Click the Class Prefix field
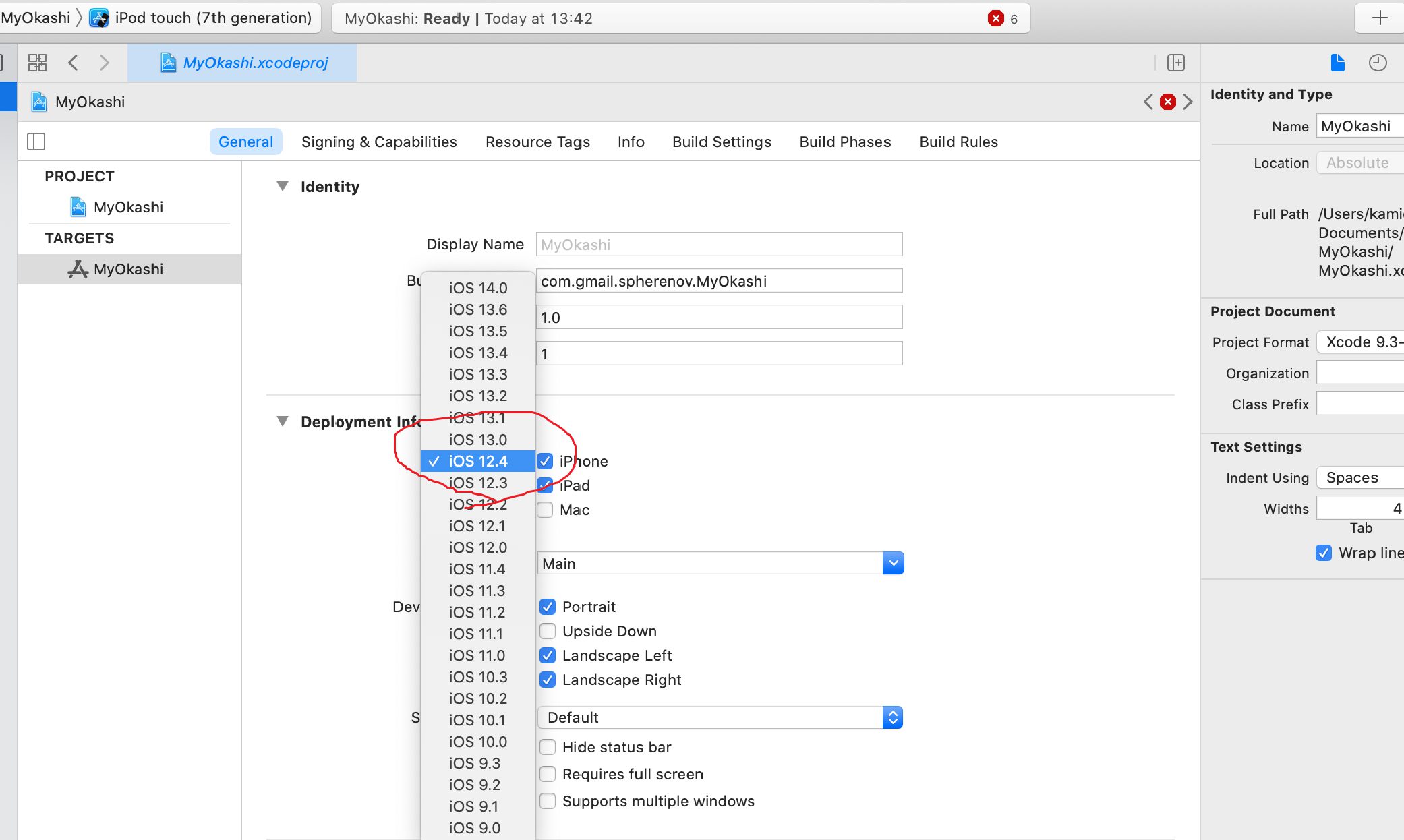Image resolution: width=1404 pixels, height=840 pixels. point(1360,404)
